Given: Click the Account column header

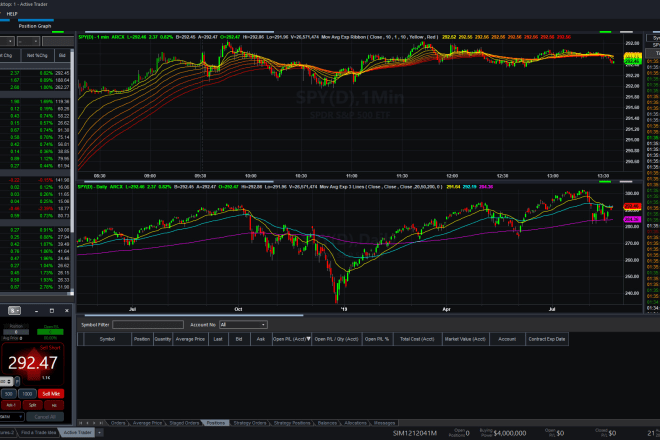Looking at the screenshot, I should (x=507, y=339).
